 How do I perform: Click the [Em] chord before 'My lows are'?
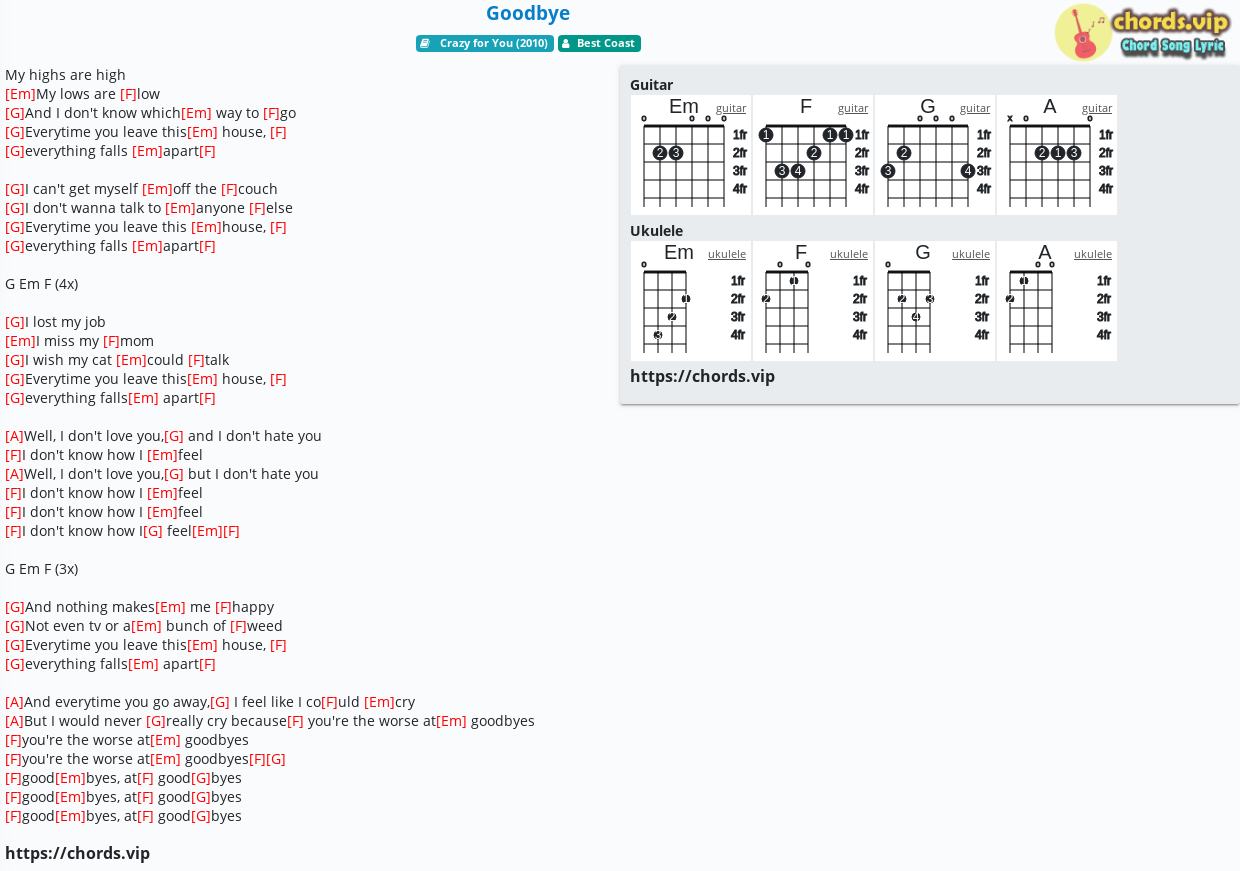click(20, 94)
